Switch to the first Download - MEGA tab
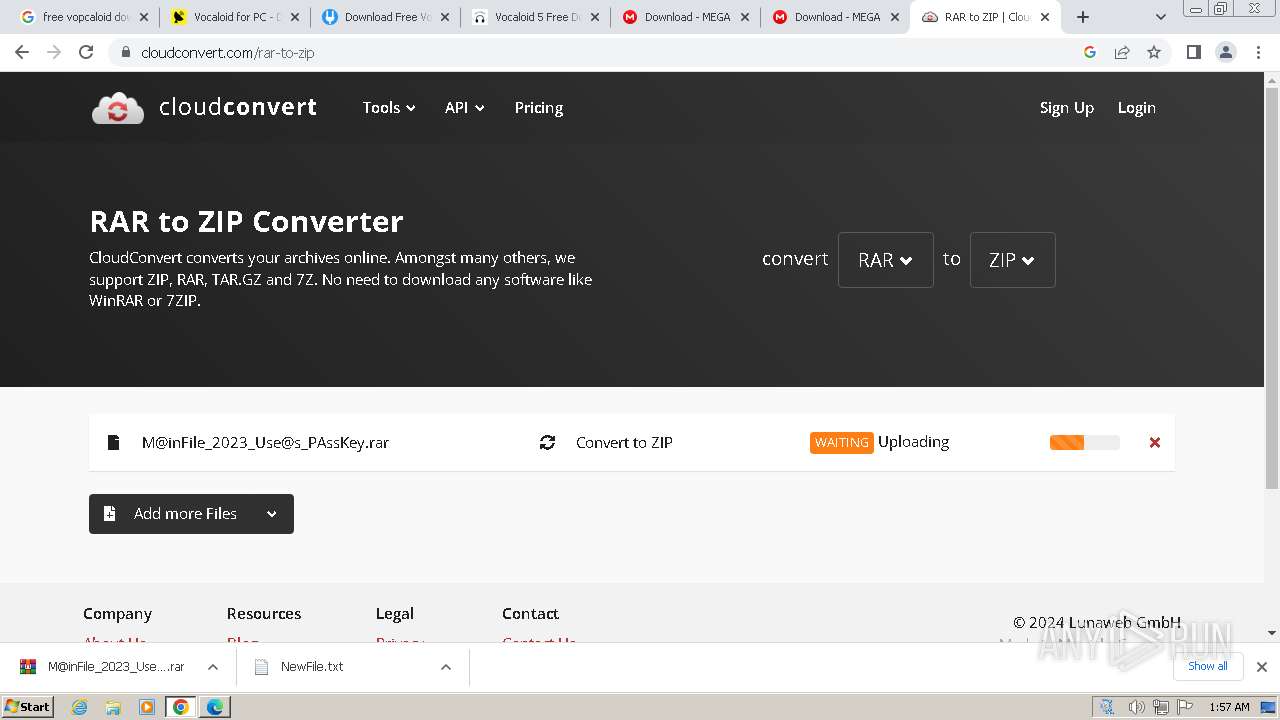Viewport: 1280px width, 720px height. coord(685,17)
